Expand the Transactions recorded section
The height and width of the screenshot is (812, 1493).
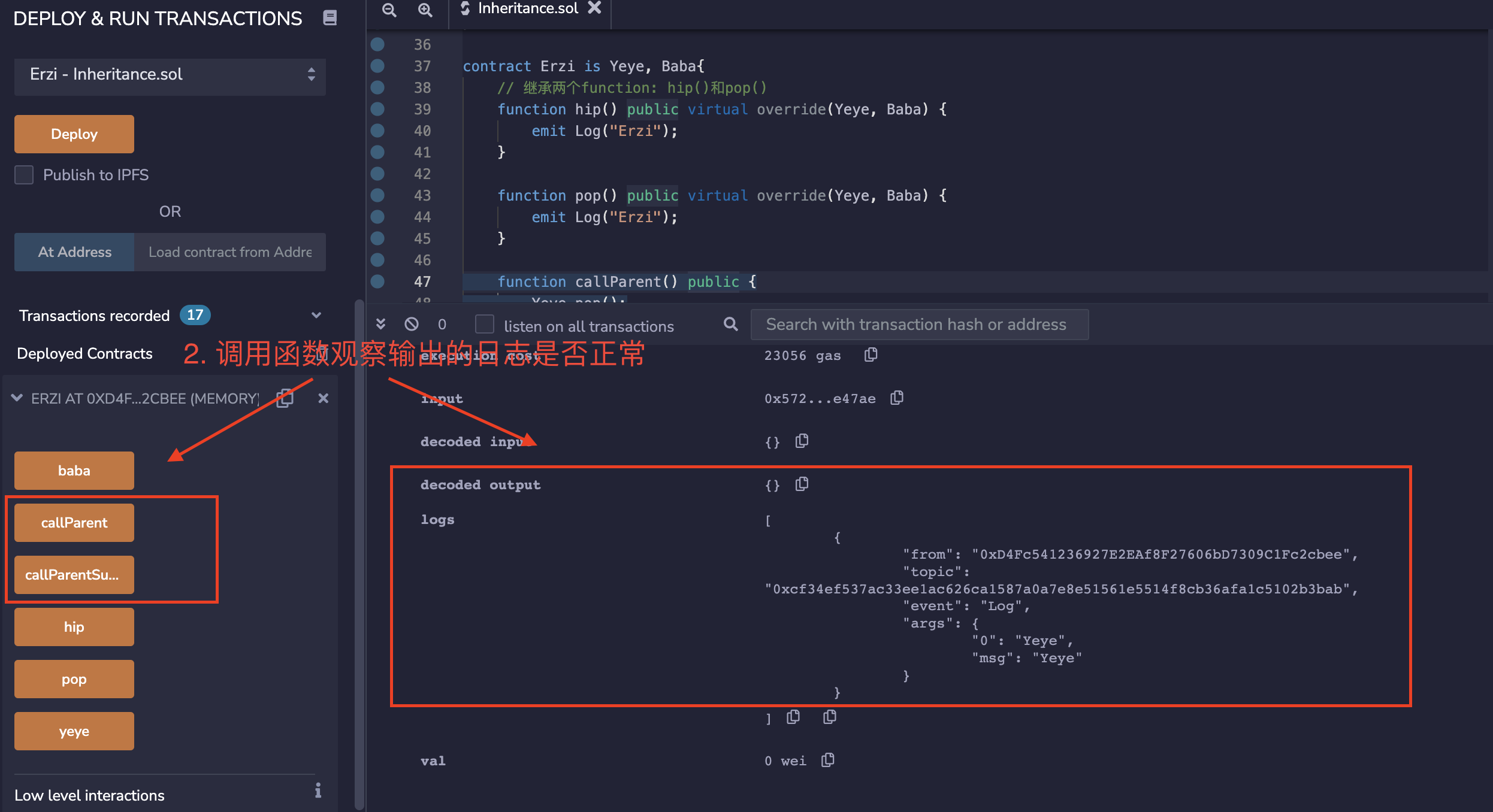pos(316,315)
